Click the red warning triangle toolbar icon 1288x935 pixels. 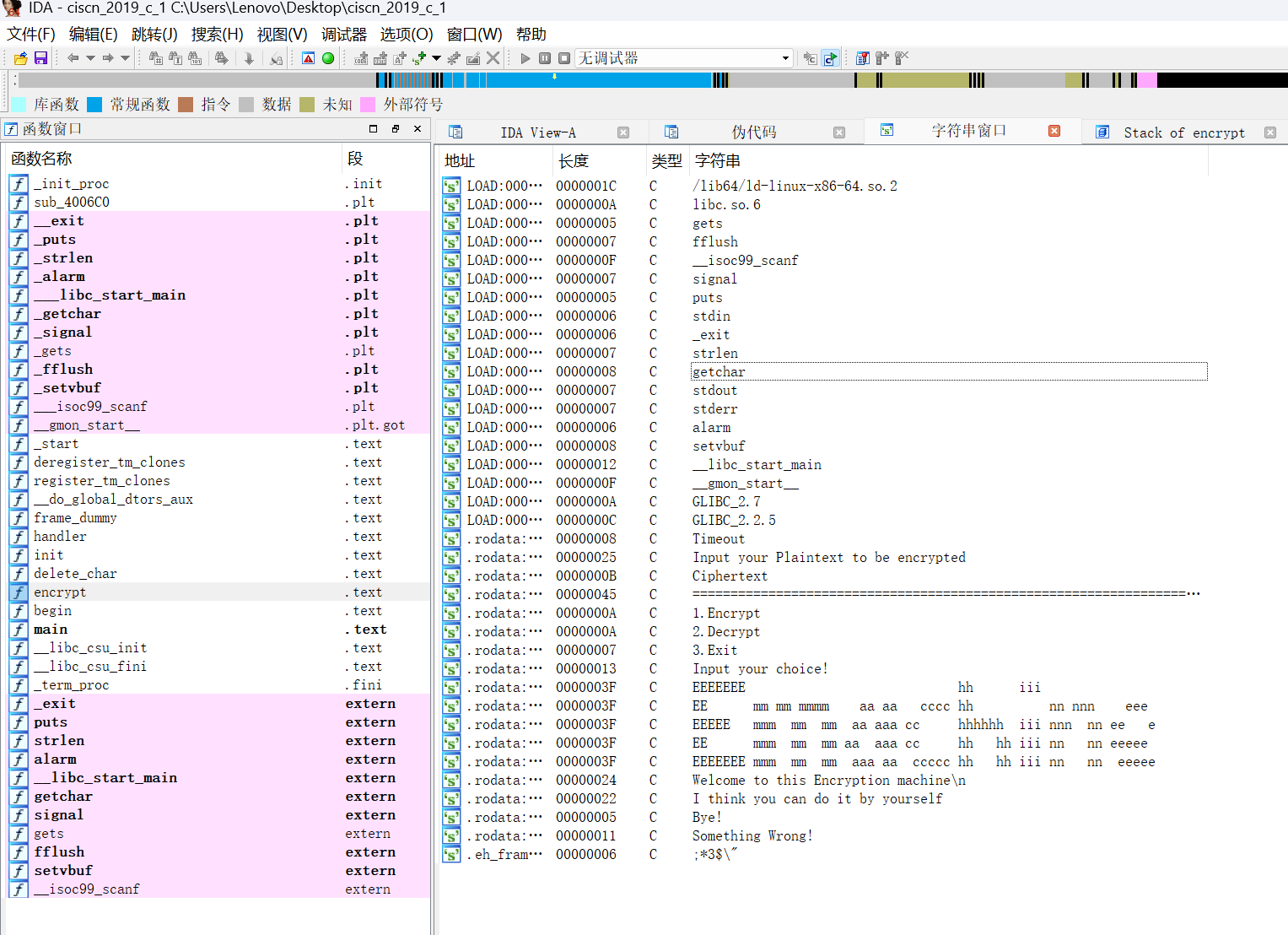click(x=309, y=58)
